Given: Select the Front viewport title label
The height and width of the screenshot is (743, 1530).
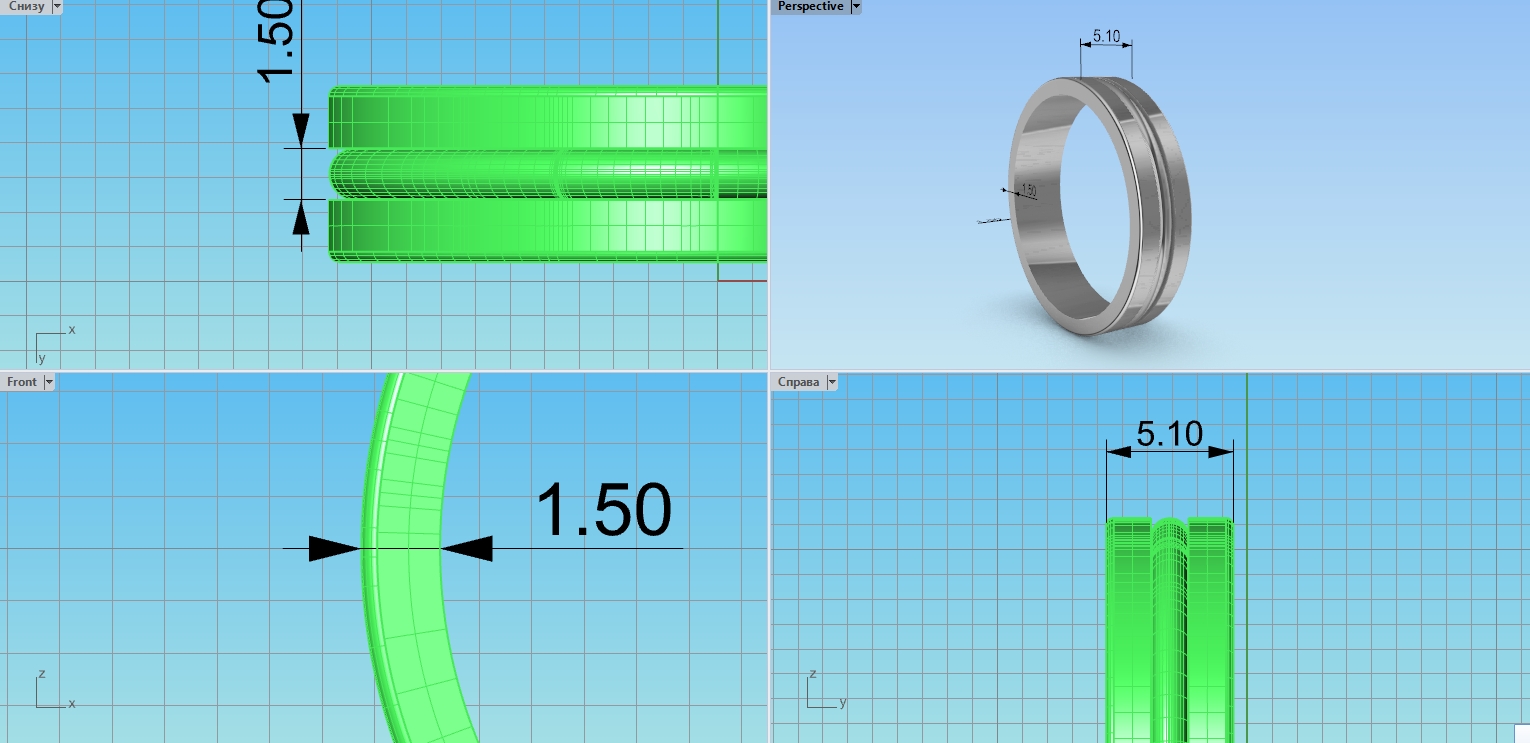Looking at the screenshot, I should click(x=22, y=382).
